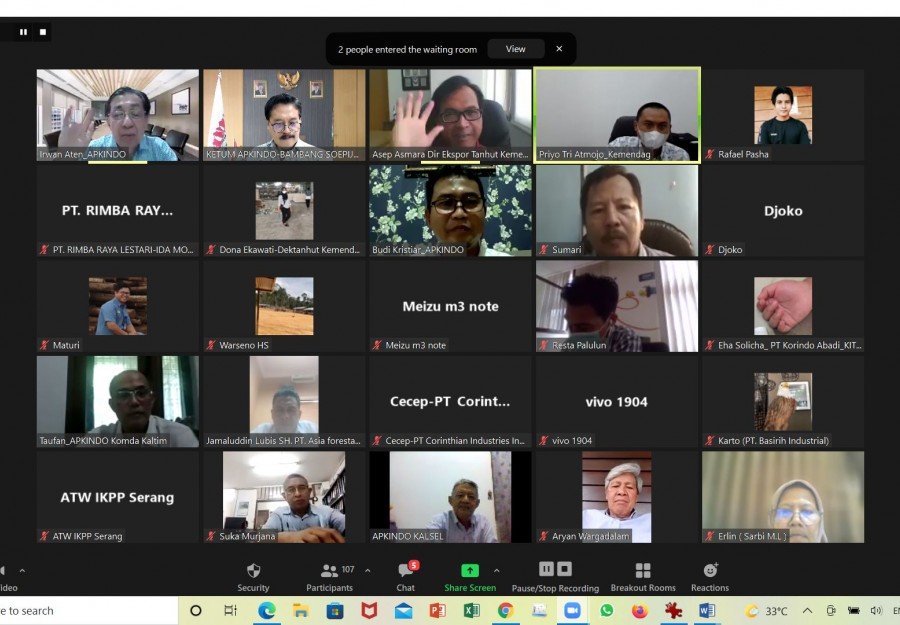Image resolution: width=900 pixels, height=625 pixels.
Task: Select Asep Asmara video tile
Action: point(451,115)
